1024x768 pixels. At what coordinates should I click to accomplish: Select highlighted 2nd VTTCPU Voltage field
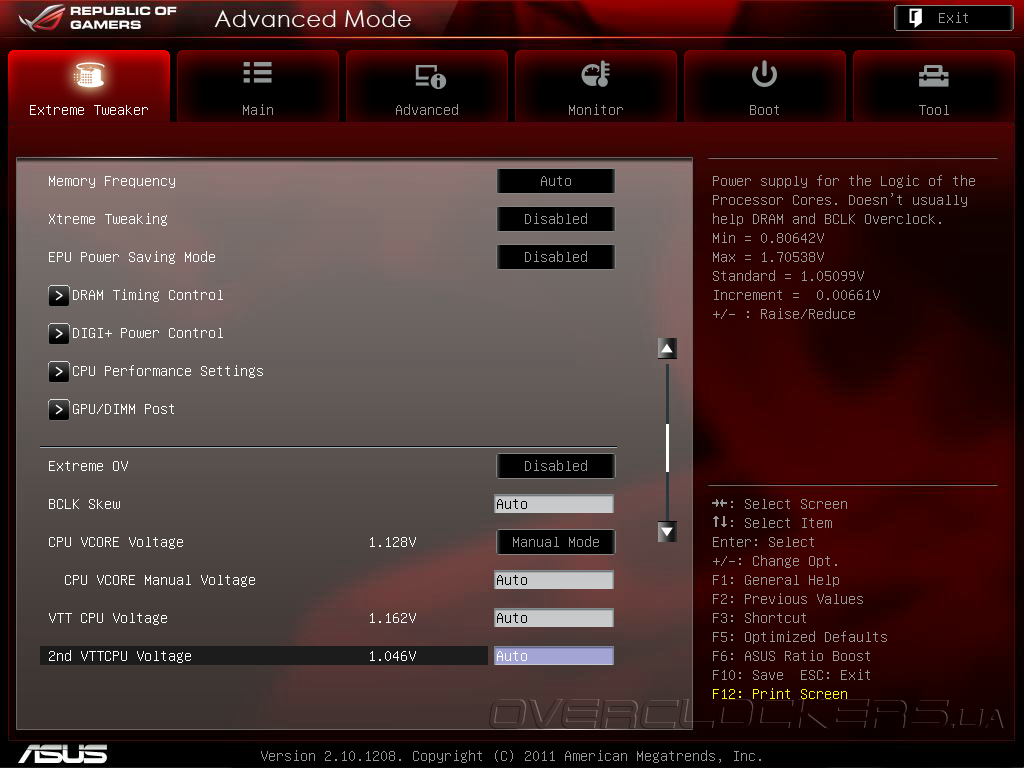(x=554, y=655)
